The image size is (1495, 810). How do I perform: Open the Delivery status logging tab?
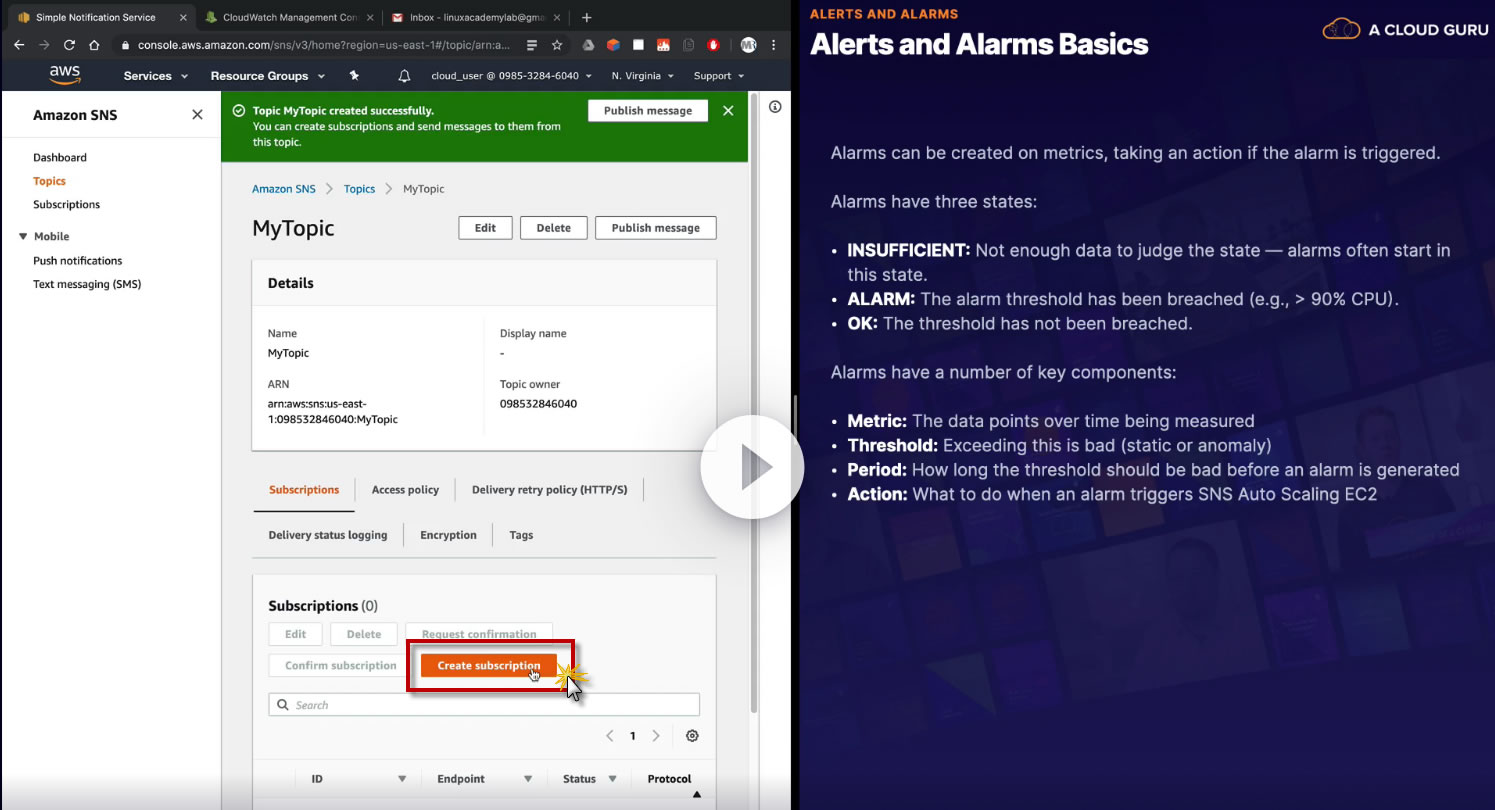tap(328, 535)
